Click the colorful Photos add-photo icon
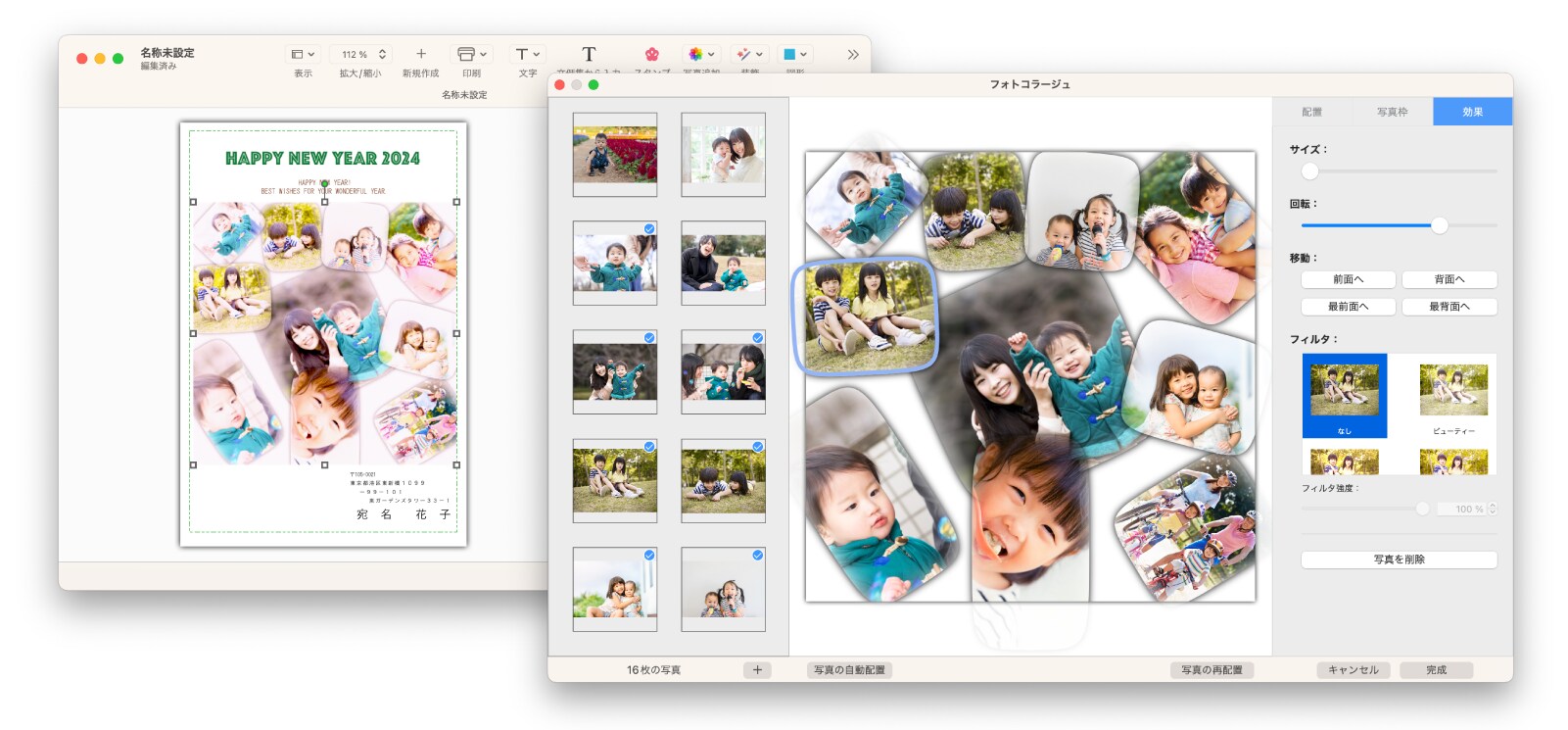The height and width of the screenshot is (730, 1568). [695, 54]
